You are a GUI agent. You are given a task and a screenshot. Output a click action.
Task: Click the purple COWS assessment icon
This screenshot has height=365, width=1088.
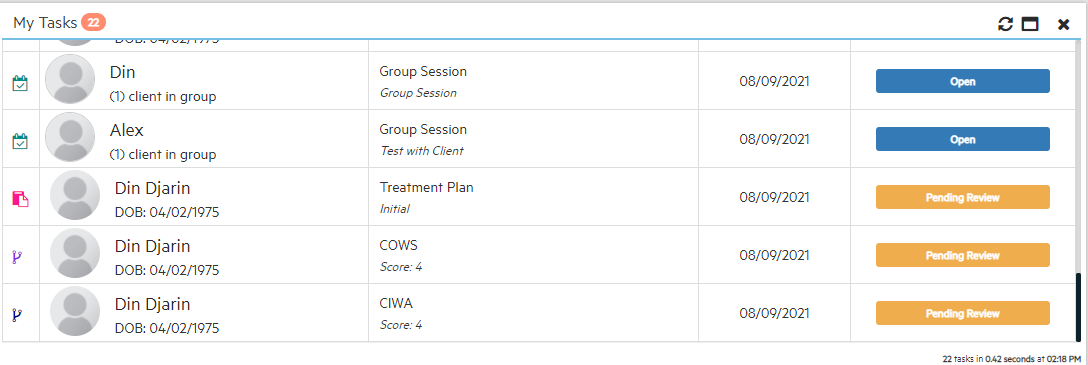17,257
